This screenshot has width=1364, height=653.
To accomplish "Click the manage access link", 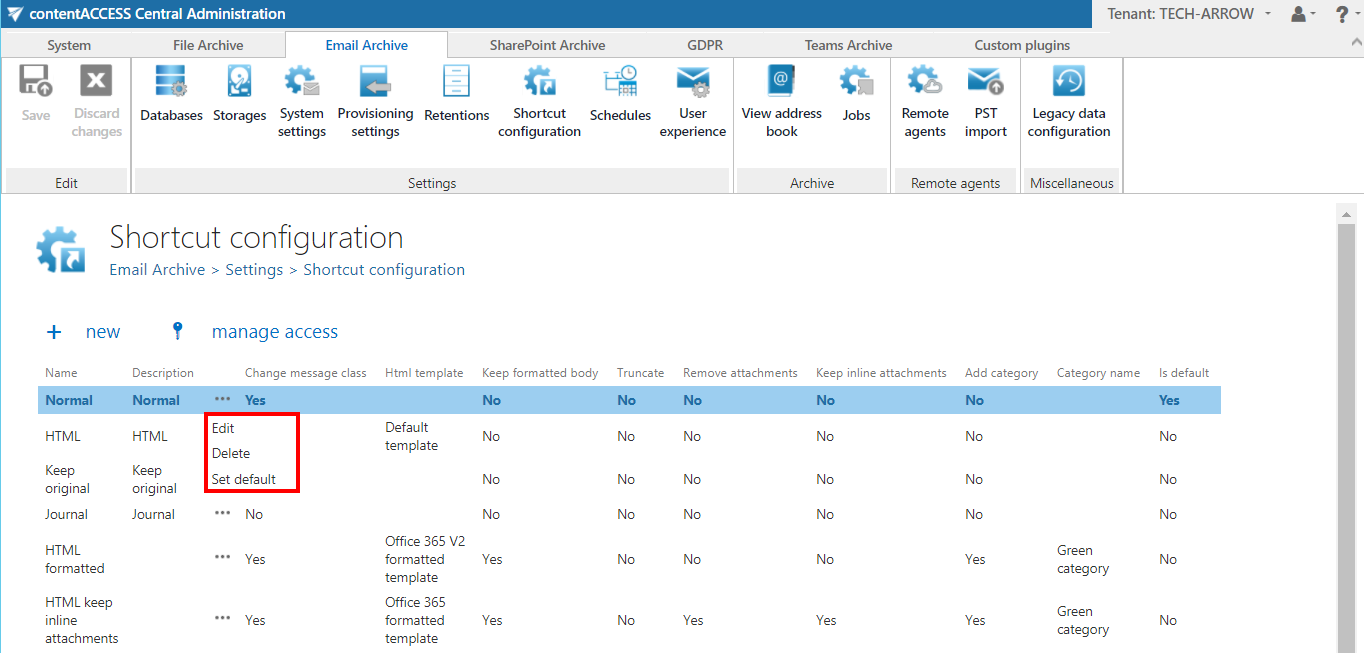I will [274, 332].
